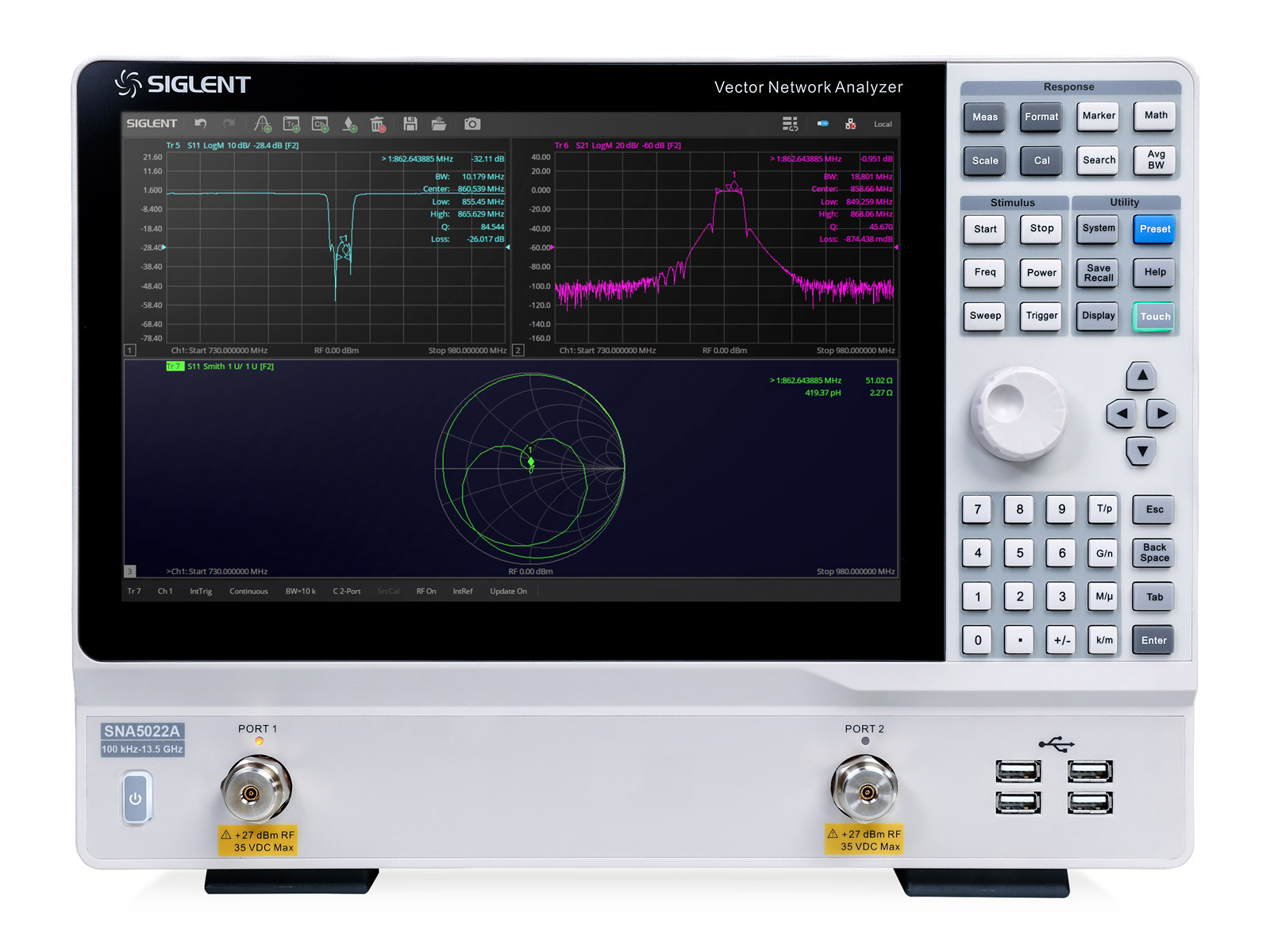Screen dimensions: 1270x952
Task: Click the Avg BW key
Action: click(x=1156, y=160)
